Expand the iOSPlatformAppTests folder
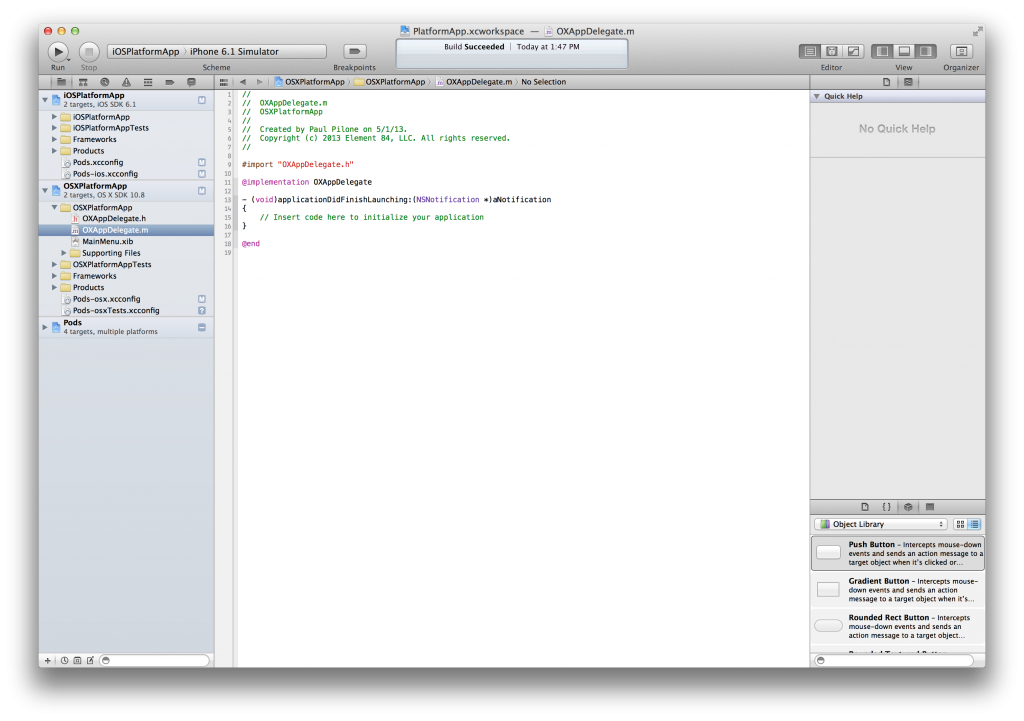Screen dimensions: 1024x721 click(x=54, y=128)
